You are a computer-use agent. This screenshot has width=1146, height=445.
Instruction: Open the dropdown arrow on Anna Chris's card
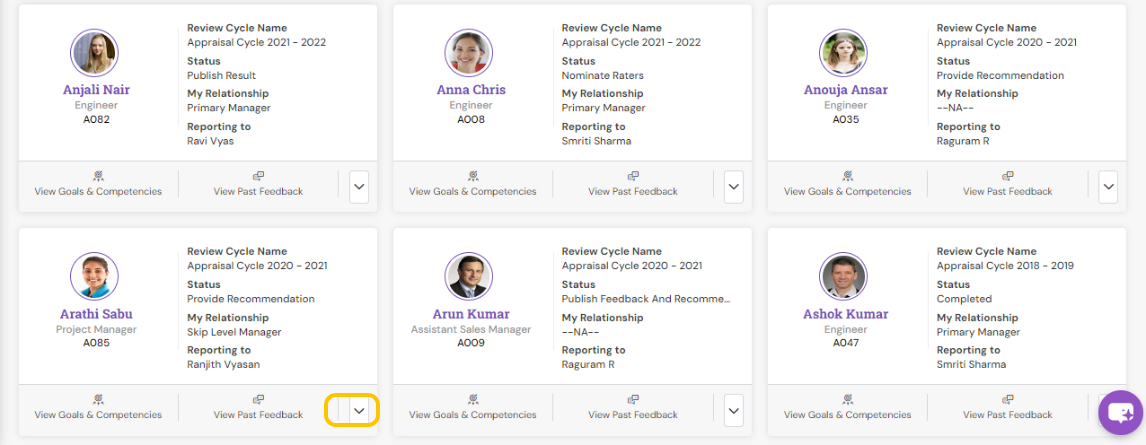pyautogui.click(x=734, y=187)
